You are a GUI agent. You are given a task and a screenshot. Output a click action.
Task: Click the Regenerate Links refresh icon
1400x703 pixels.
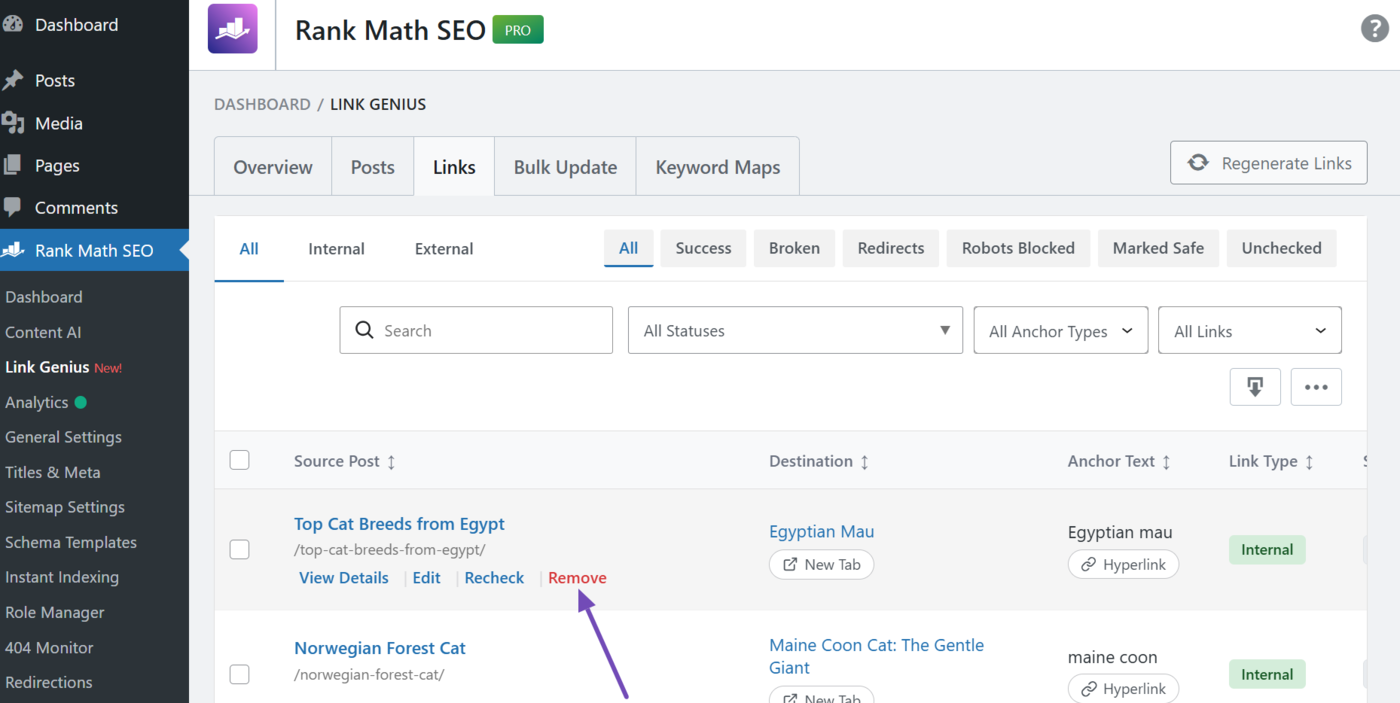1199,162
